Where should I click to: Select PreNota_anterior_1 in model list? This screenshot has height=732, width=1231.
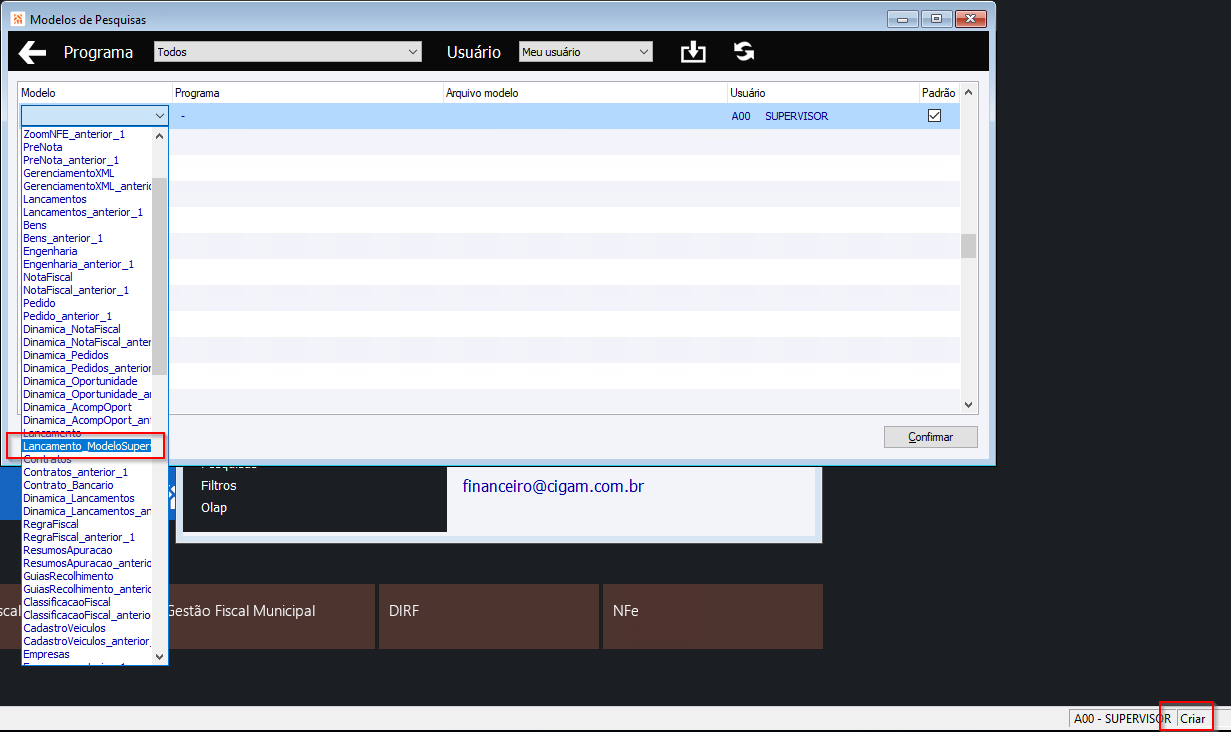point(71,160)
